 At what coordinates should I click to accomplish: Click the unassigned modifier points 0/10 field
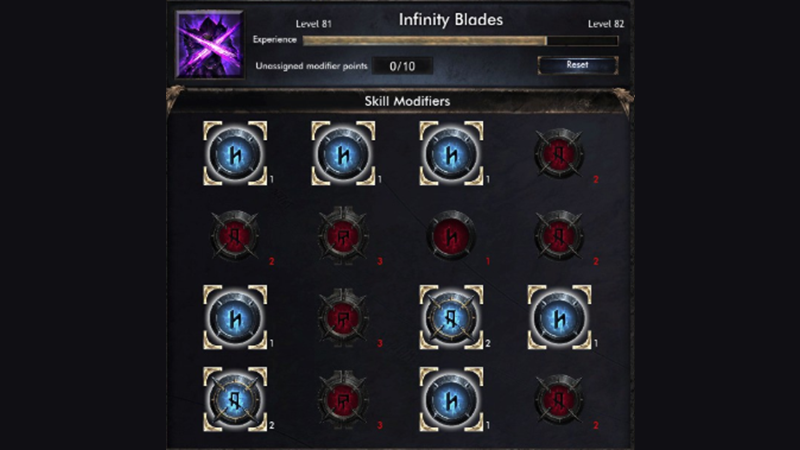pos(402,66)
